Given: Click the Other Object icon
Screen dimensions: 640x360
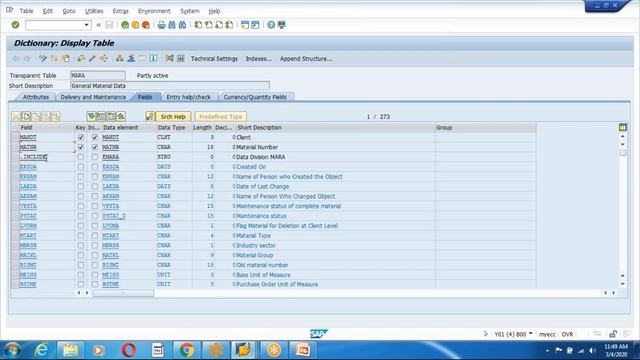Looking at the screenshot, I should coord(65,59).
